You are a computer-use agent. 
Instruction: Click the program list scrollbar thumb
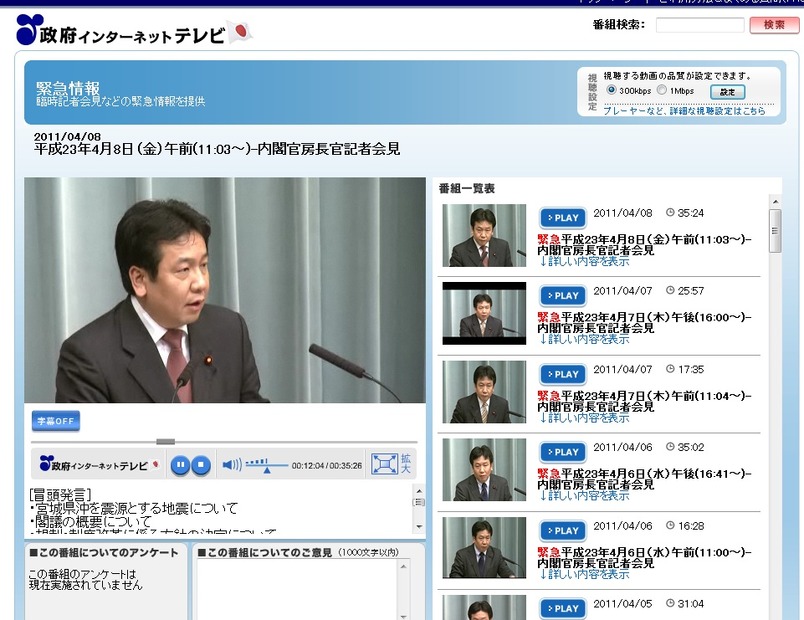[775, 231]
